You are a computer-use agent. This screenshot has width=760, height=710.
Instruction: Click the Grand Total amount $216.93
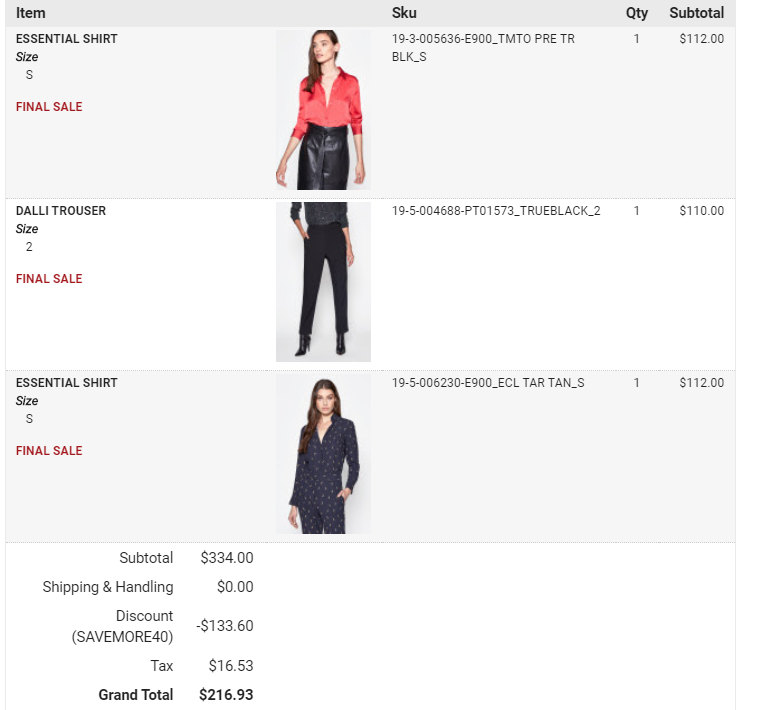coord(226,694)
